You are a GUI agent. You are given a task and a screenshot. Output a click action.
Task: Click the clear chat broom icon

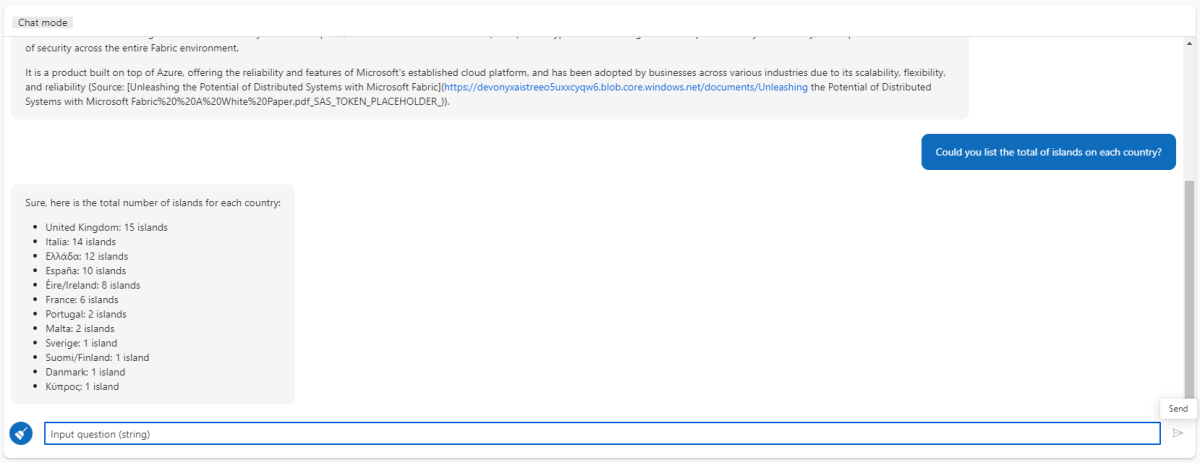click(x=21, y=433)
